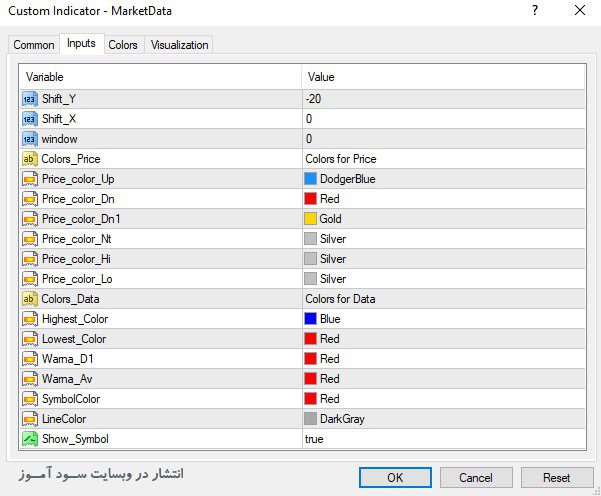Select the LineColor variable name
Screen dimensions: 601x496
(64, 419)
